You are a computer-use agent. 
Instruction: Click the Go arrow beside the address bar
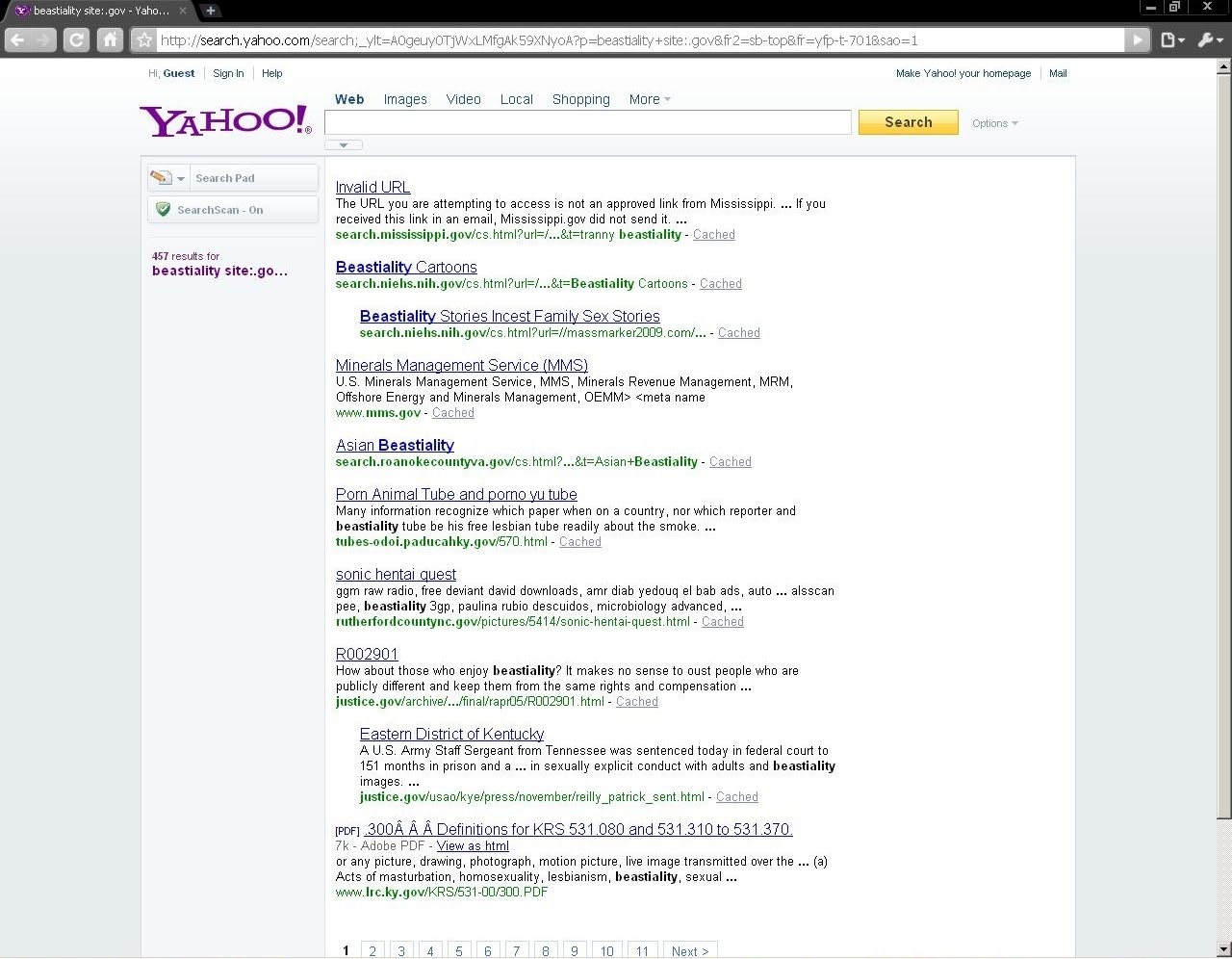(1139, 39)
